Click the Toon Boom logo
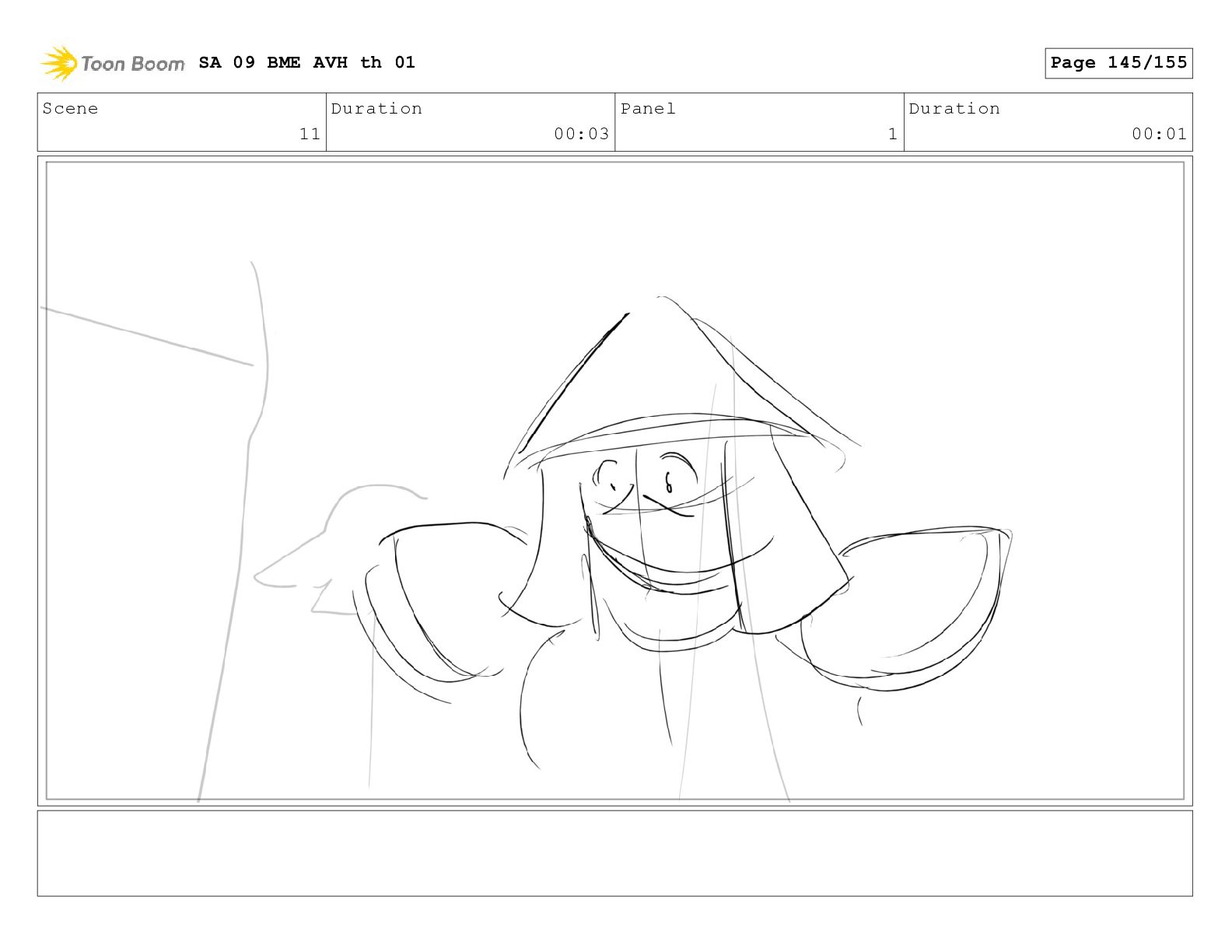The image size is (1232, 952). coord(113,63)
